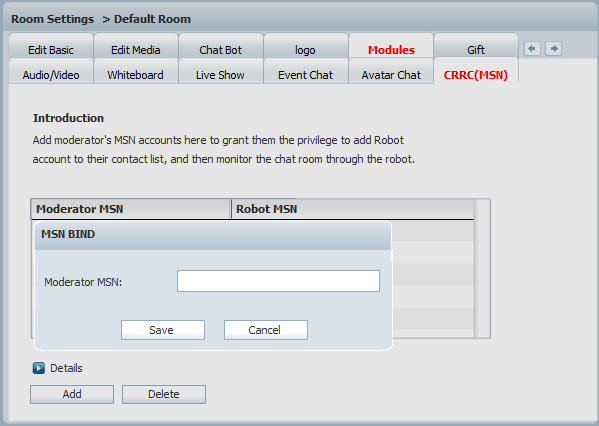Click the moderator table vertical scrollbar
Viewport: 599px width, 426px height.
[x=482, y=268]
